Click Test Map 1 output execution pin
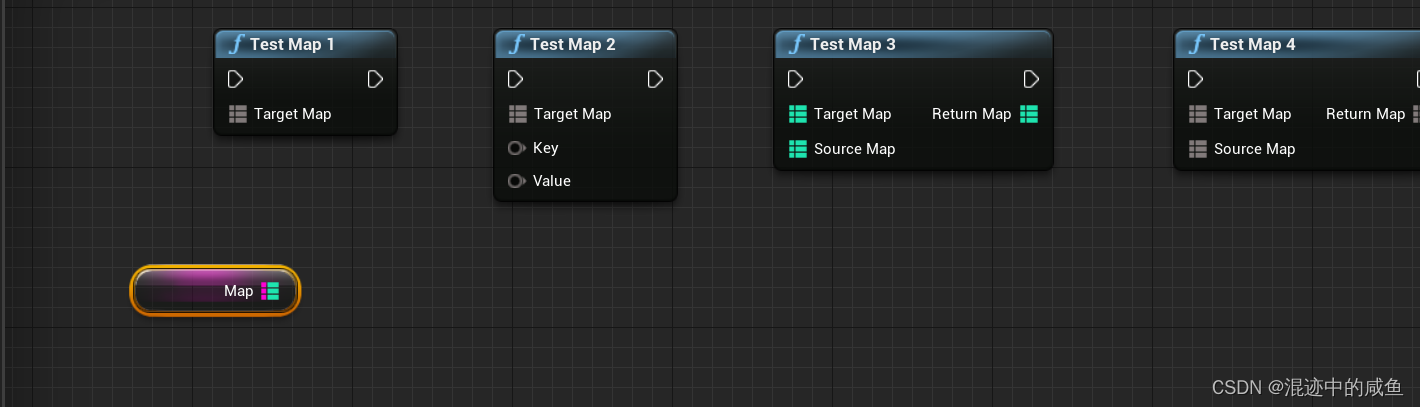This screenshot has height=407, width=1420. [x=376, y=79]
